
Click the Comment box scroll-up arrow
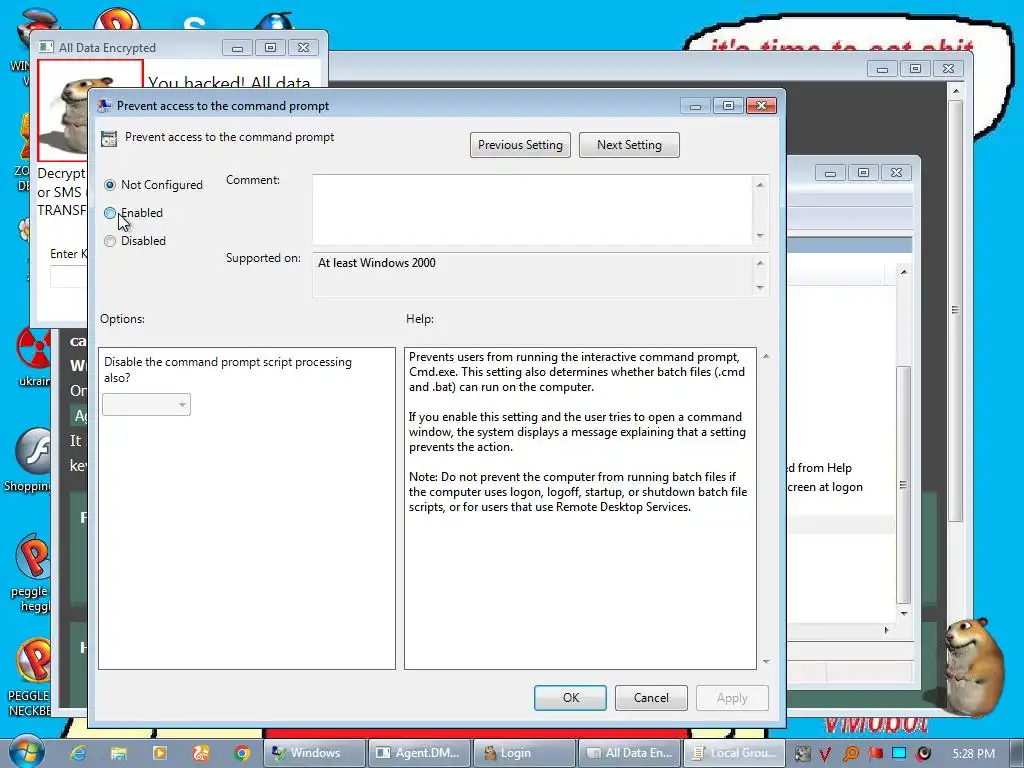click(760, 185)
